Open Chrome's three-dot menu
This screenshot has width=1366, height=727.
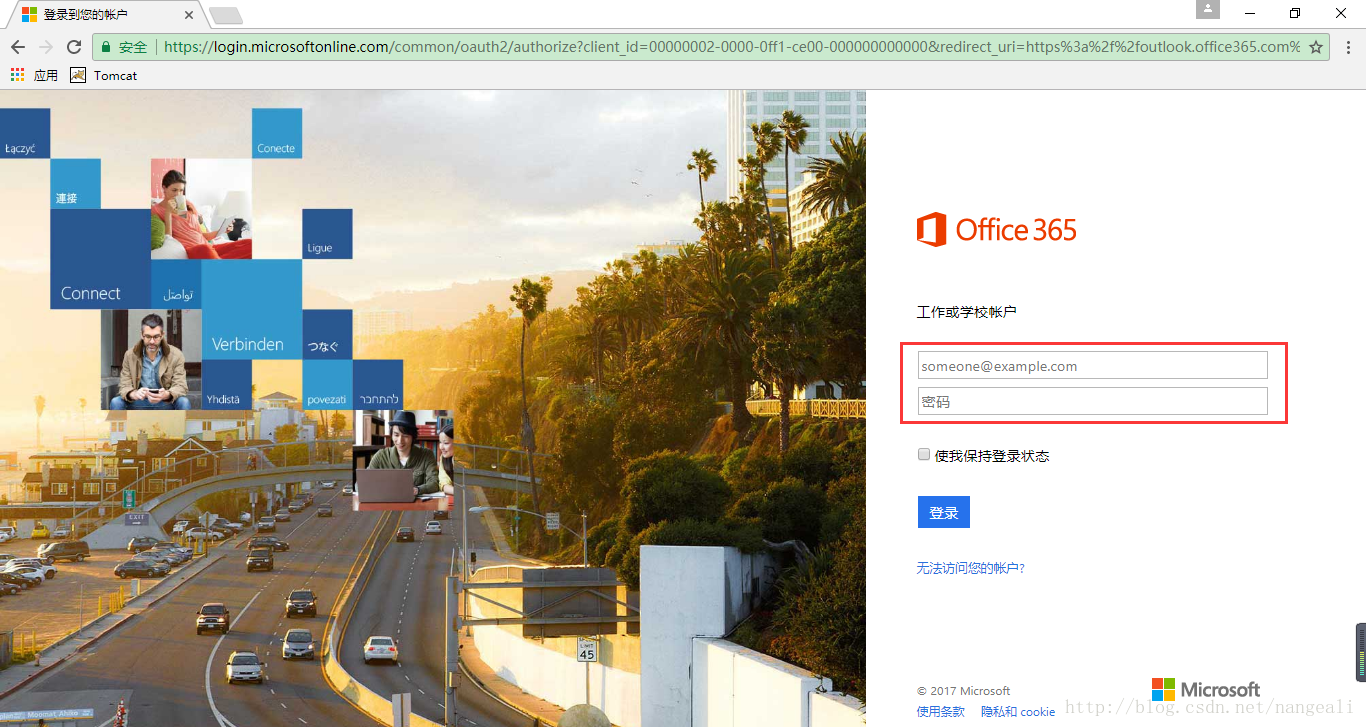click(x=1347, y=47)
